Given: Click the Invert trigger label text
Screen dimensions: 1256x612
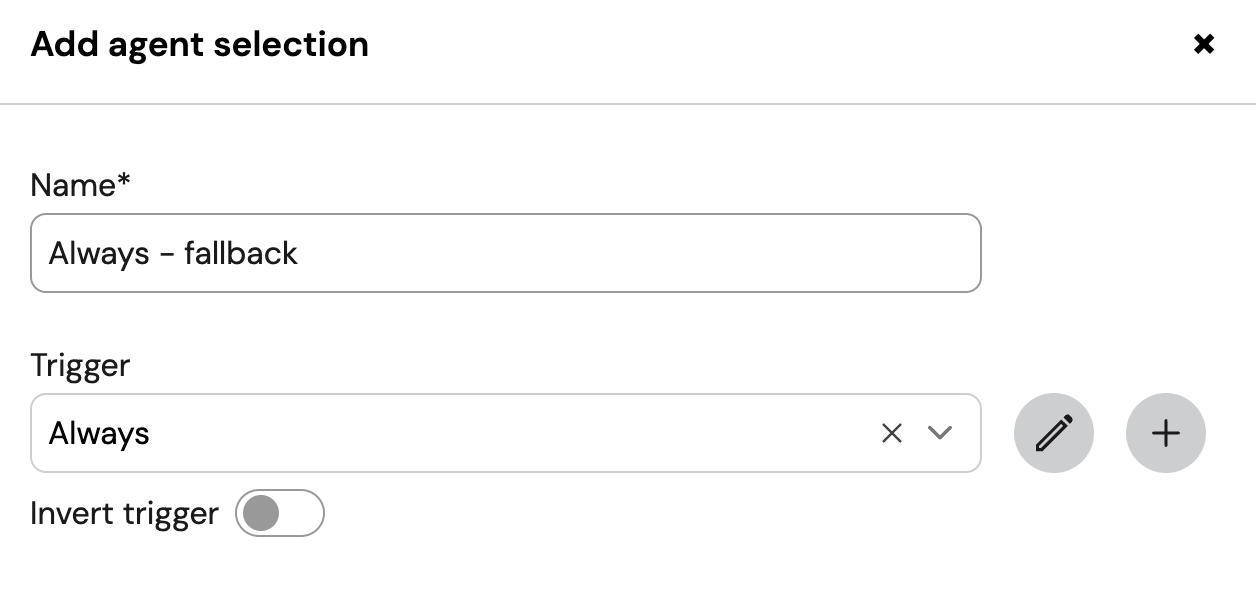Looking at the screenshot, I should [124, 513].
